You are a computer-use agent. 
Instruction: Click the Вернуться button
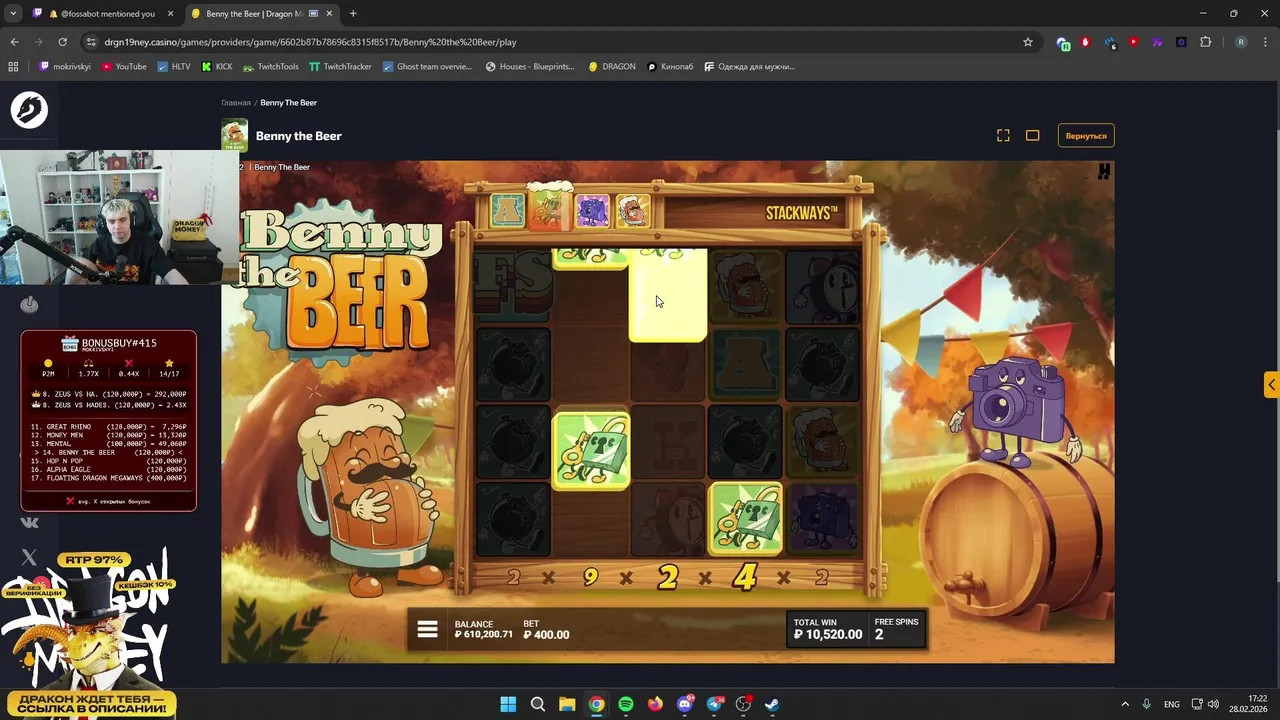tap(1086, 135)
